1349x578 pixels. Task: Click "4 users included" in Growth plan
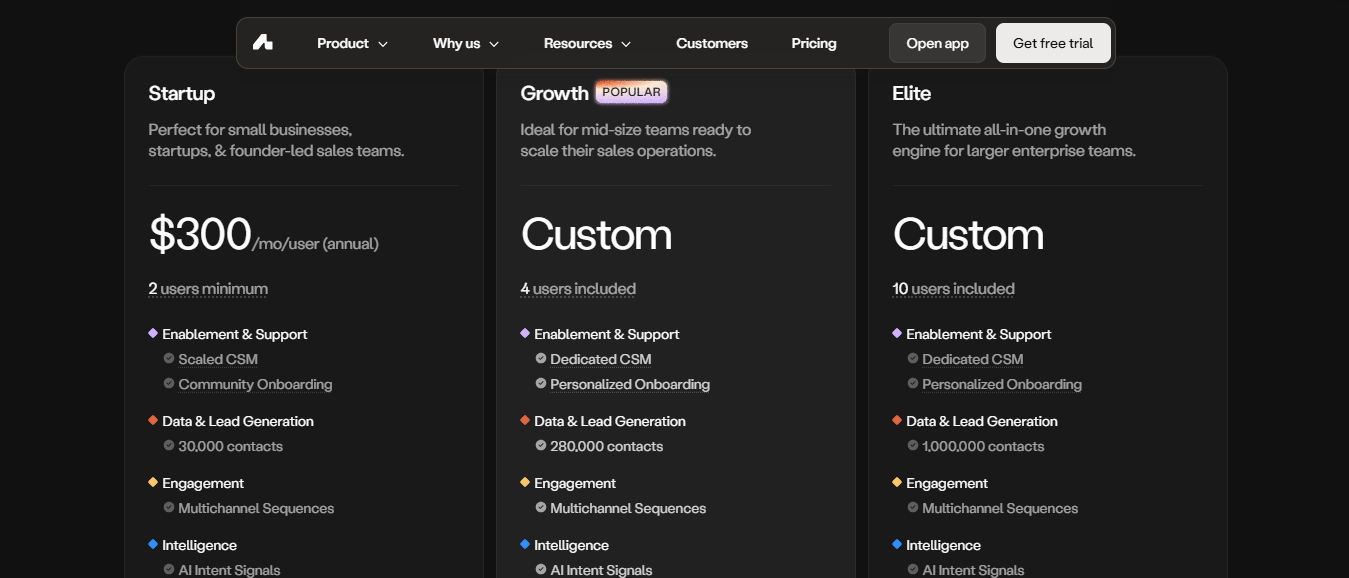[578, 289]
